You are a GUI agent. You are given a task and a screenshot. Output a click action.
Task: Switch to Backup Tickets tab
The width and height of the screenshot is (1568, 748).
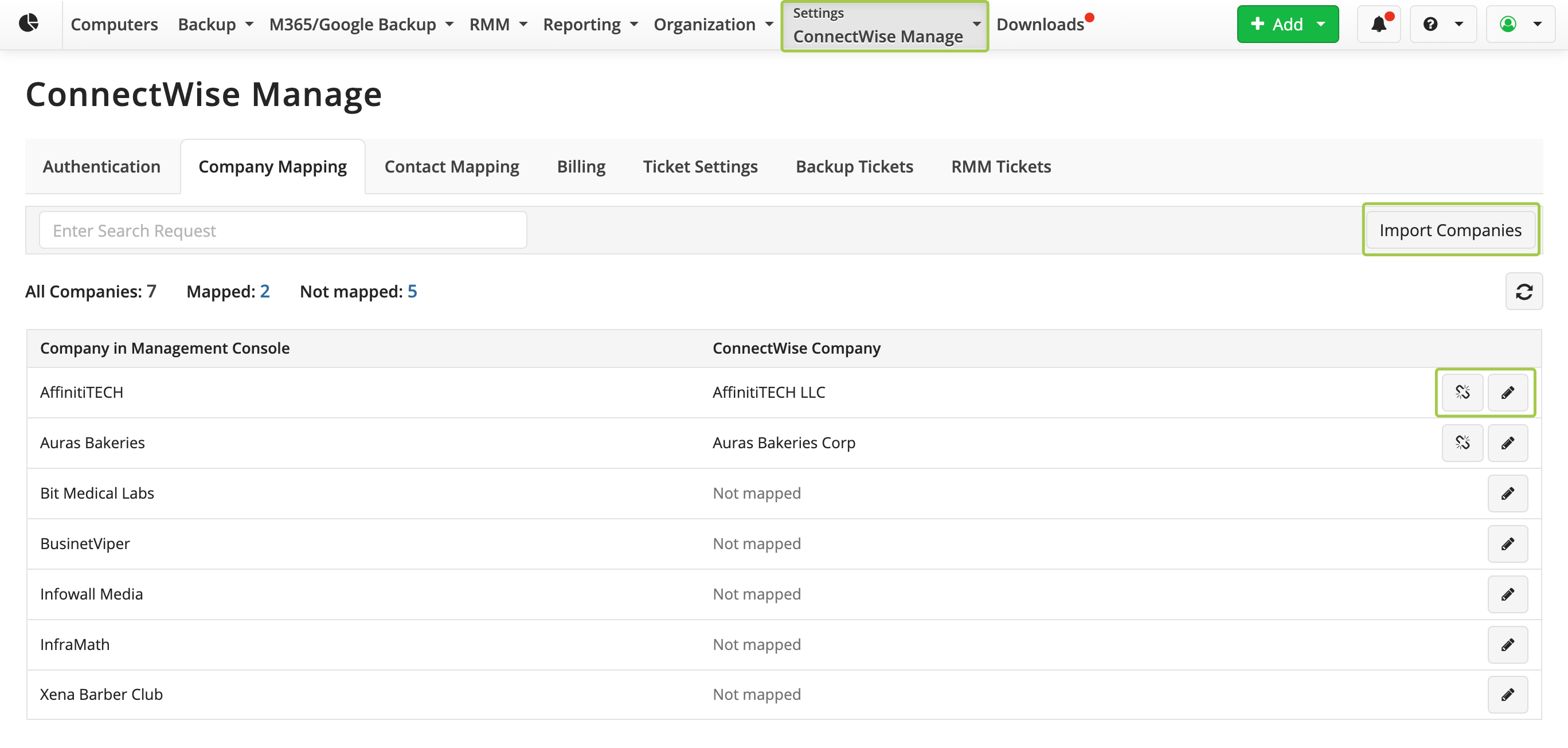(855, 167)
